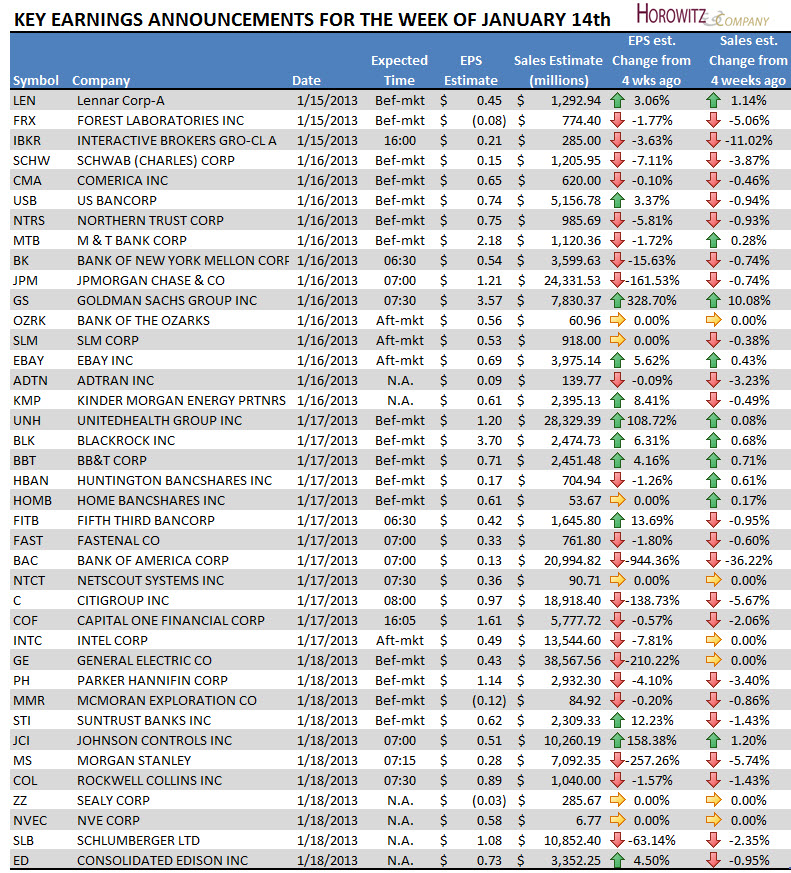Click the yellow sideways arrow in Sealy's EPS change column
791x873 pixels.
coord(617,800)
